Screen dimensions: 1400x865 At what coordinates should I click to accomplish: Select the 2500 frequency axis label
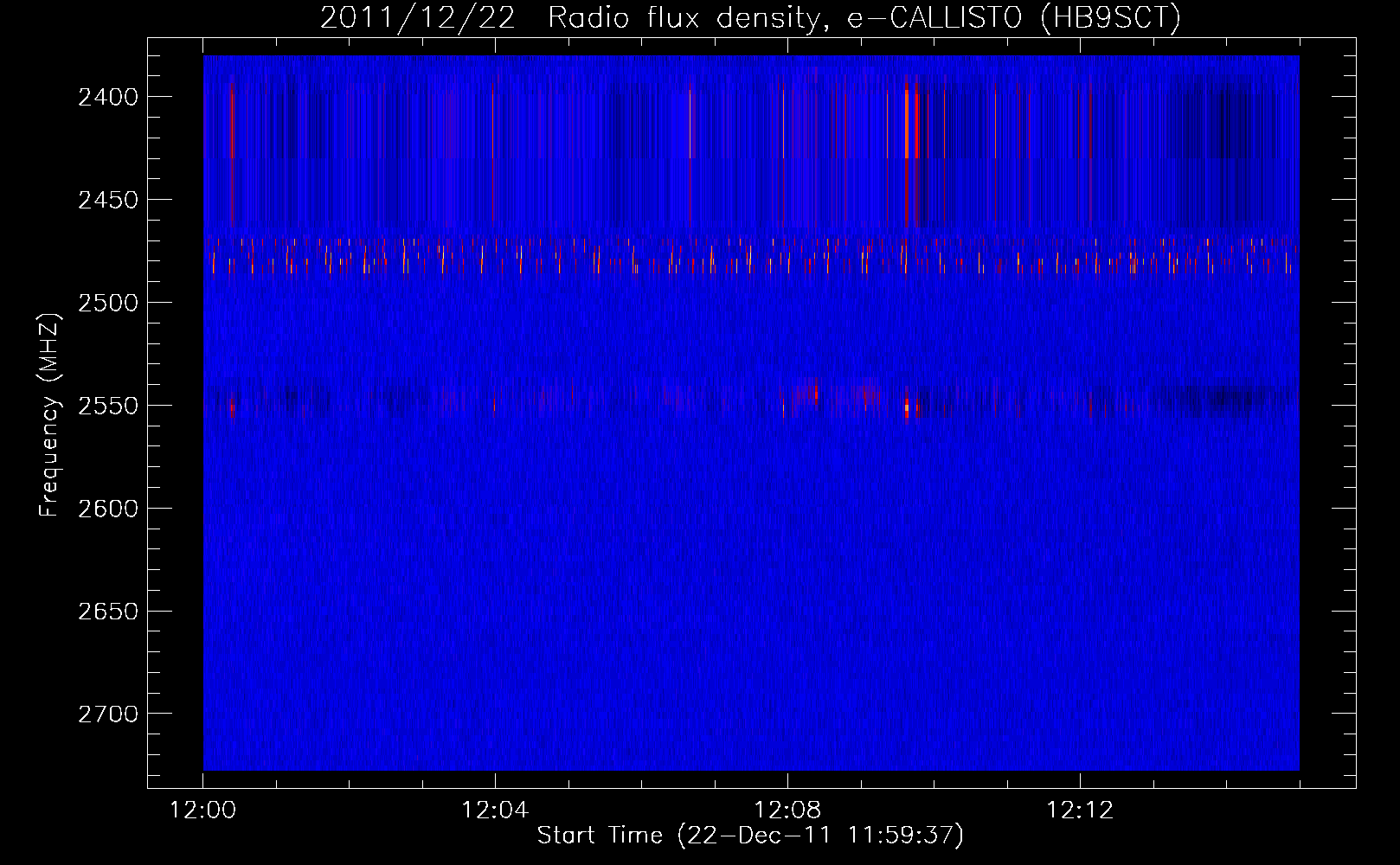point(108,303)
